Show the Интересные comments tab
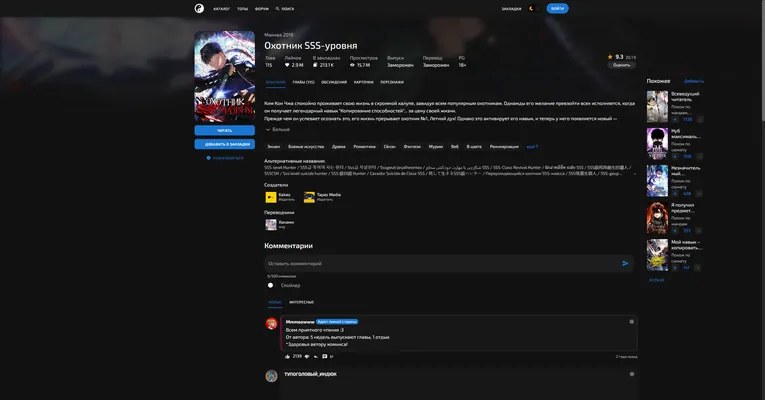The height and width of the screenshot is (400, 765). (302, 302)
